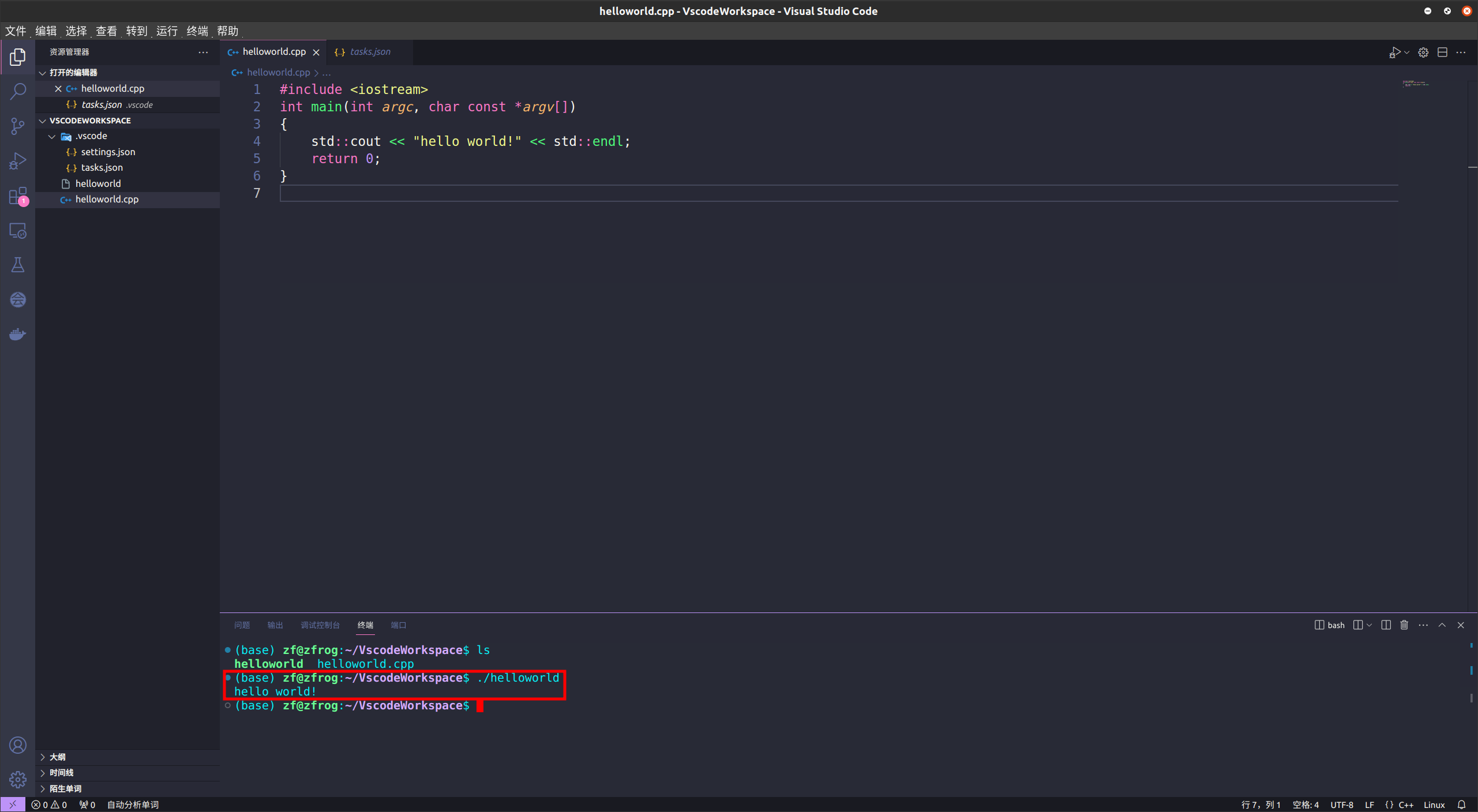Open the Source Control view
The width and height of the screenshot is (1478, 812).
click(18, 126)
